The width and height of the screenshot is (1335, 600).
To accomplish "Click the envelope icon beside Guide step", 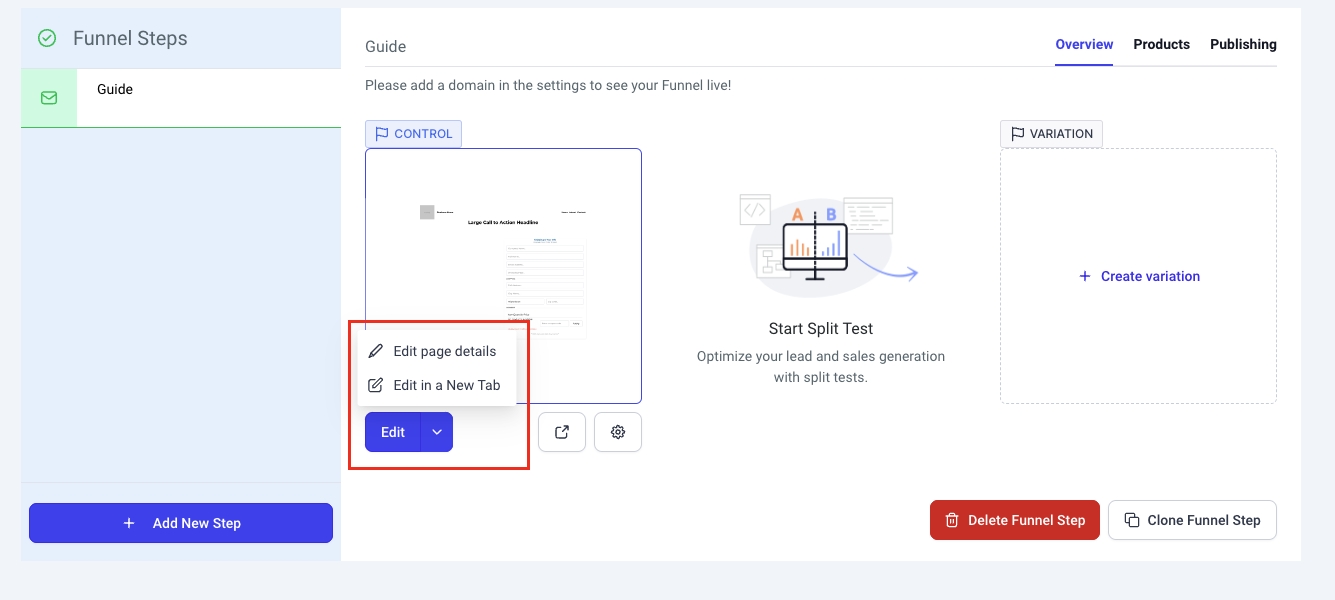I will [49, 98].
